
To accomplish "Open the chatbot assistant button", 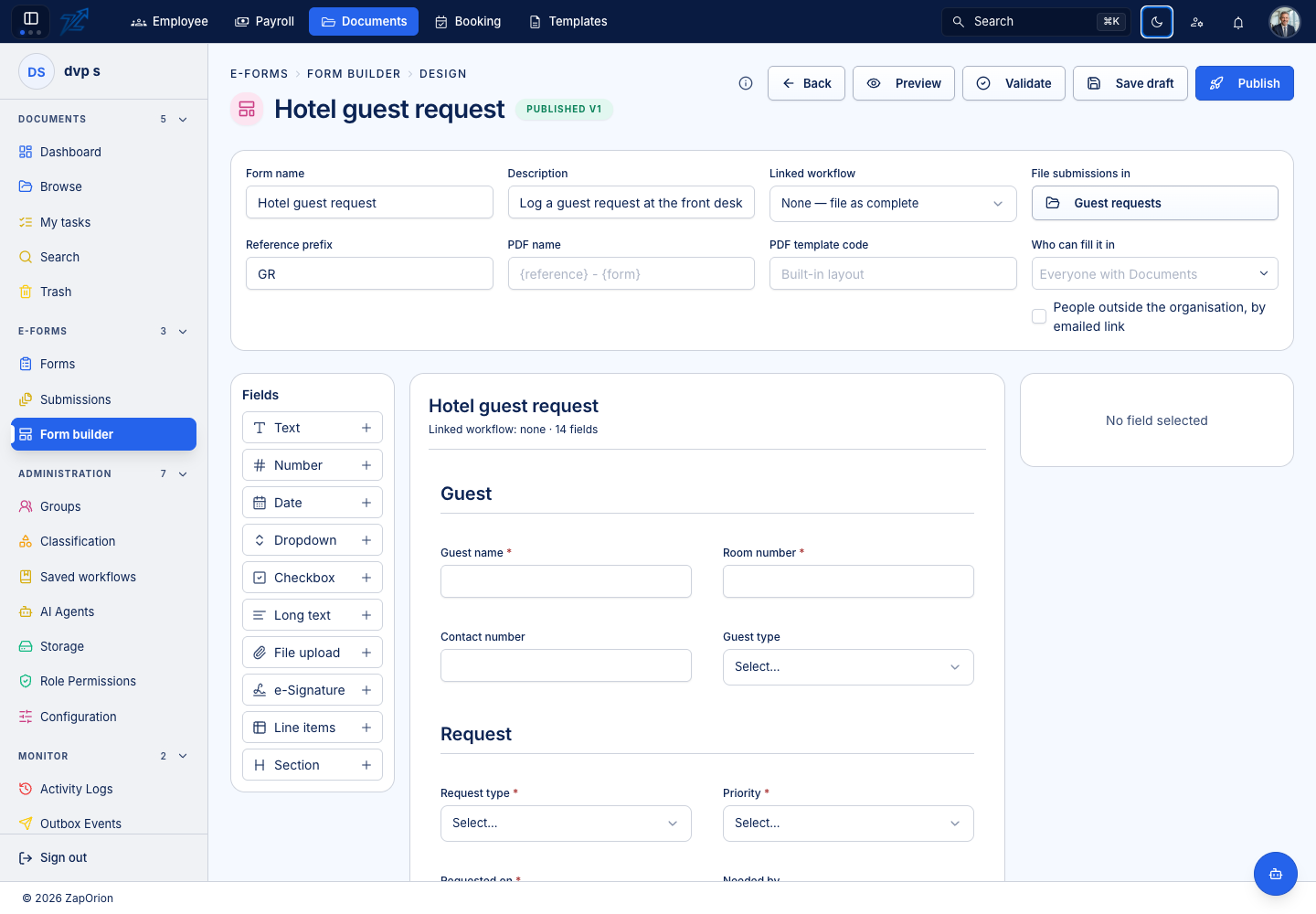I will [1276, 874].
